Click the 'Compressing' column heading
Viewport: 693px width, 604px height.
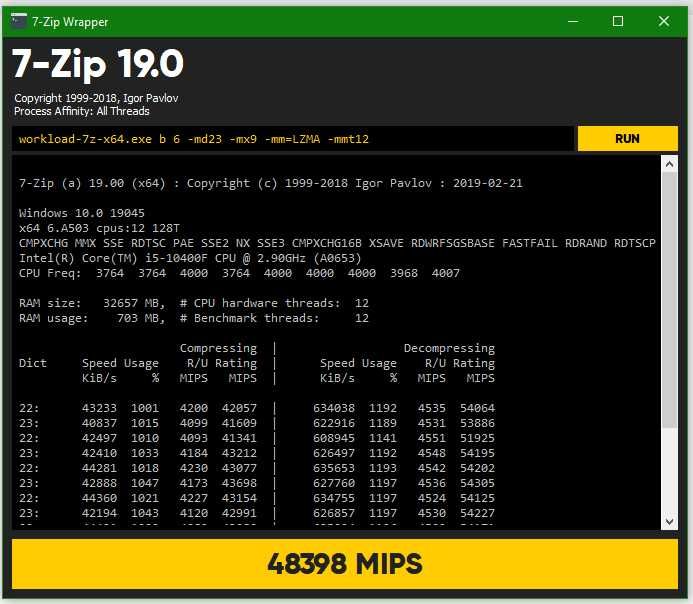pos(218,349)
